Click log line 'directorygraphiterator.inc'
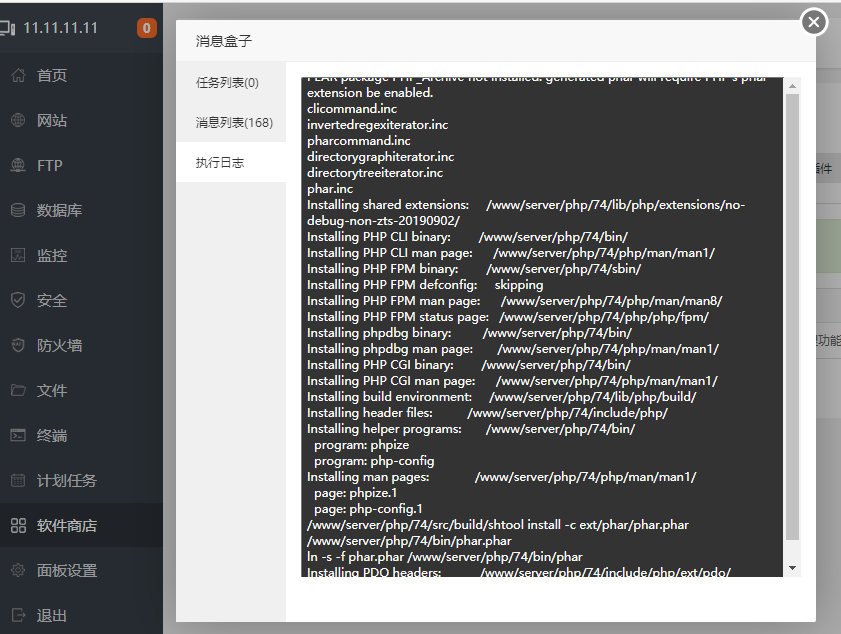The height and width of the screenshot is (634, 841). click(x=380, y=157)
